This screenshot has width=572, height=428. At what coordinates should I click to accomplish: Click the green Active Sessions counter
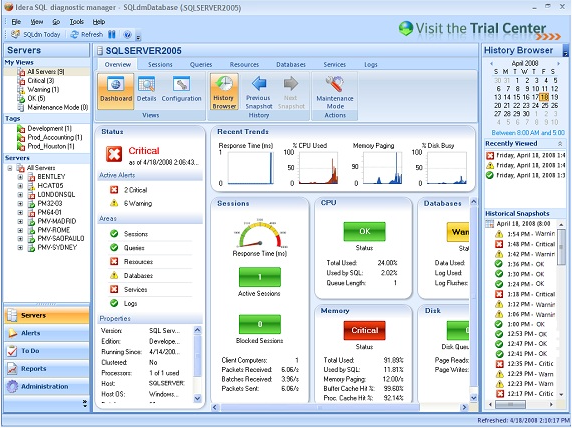point(260,277)
